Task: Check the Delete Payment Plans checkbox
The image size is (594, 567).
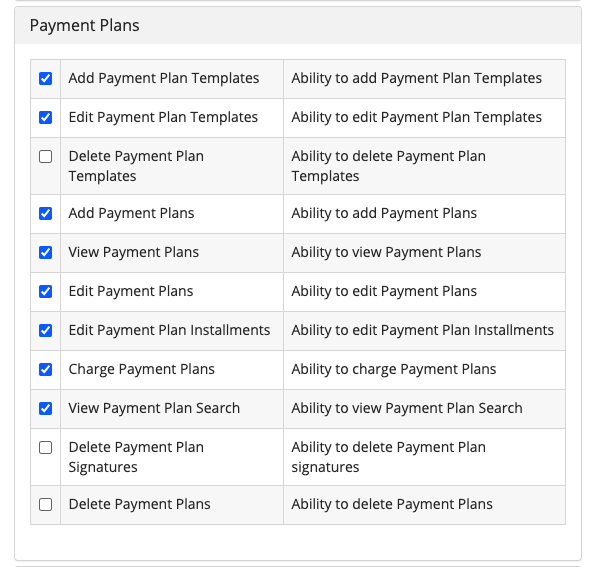Action: 45,504
